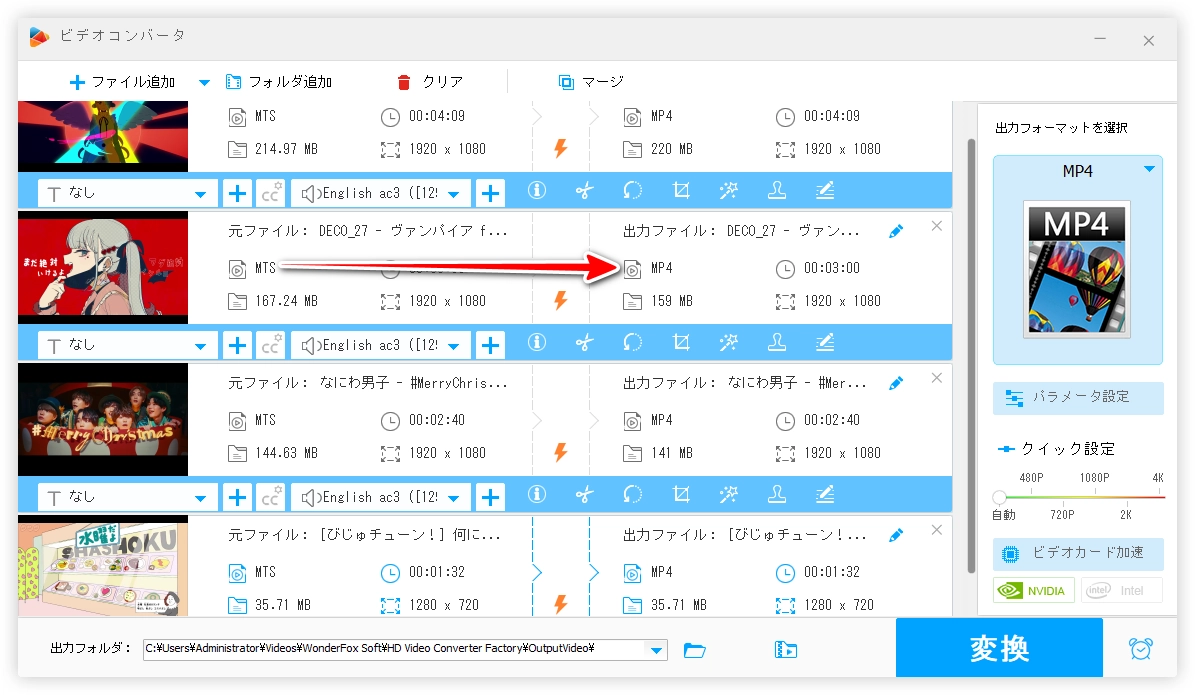Open audio track dropdown below DECO_27 video
The image size is (1195, 695).
pos(381,345)
